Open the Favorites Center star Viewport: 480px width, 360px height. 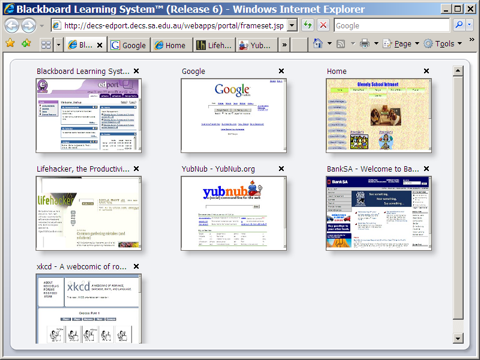point(10,43)
